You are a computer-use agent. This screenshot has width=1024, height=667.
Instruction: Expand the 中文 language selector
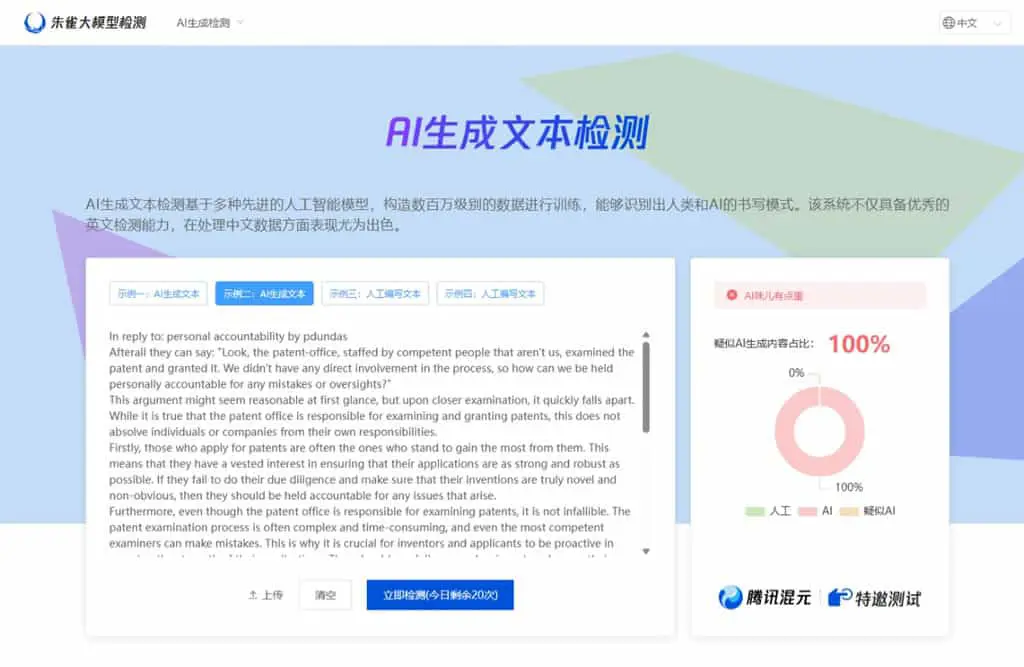(975, 23)
